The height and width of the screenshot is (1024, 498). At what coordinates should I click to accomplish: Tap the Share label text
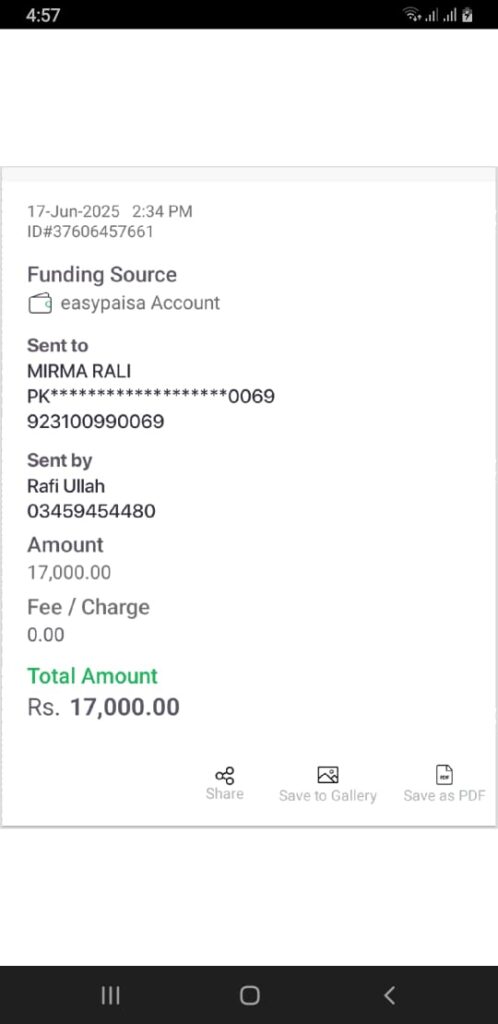click(225, 793)
